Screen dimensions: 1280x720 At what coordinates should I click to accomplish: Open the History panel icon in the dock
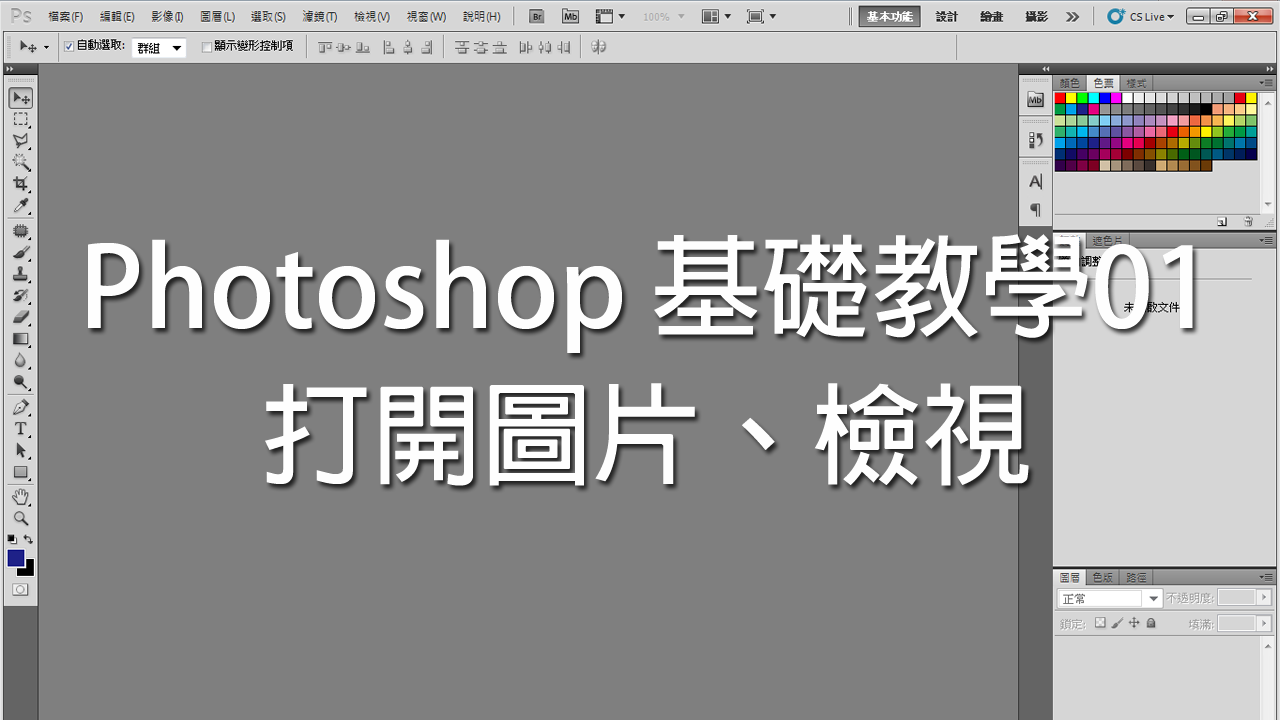tap(1035, 140)
